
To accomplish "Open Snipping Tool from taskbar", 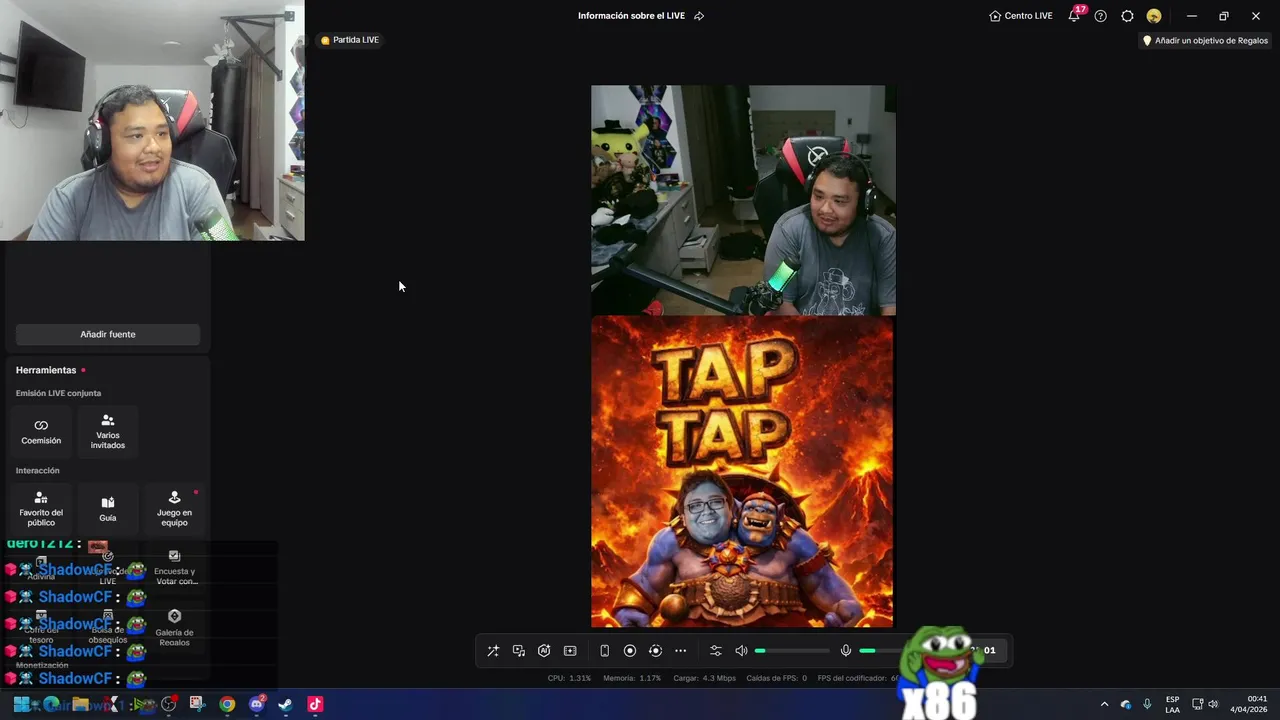I will [x=197, y=704].
